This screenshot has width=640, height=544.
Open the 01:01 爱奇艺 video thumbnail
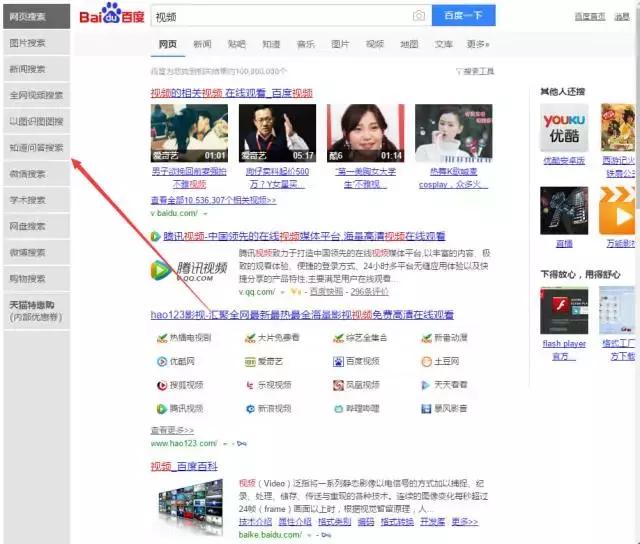point(189,133)
